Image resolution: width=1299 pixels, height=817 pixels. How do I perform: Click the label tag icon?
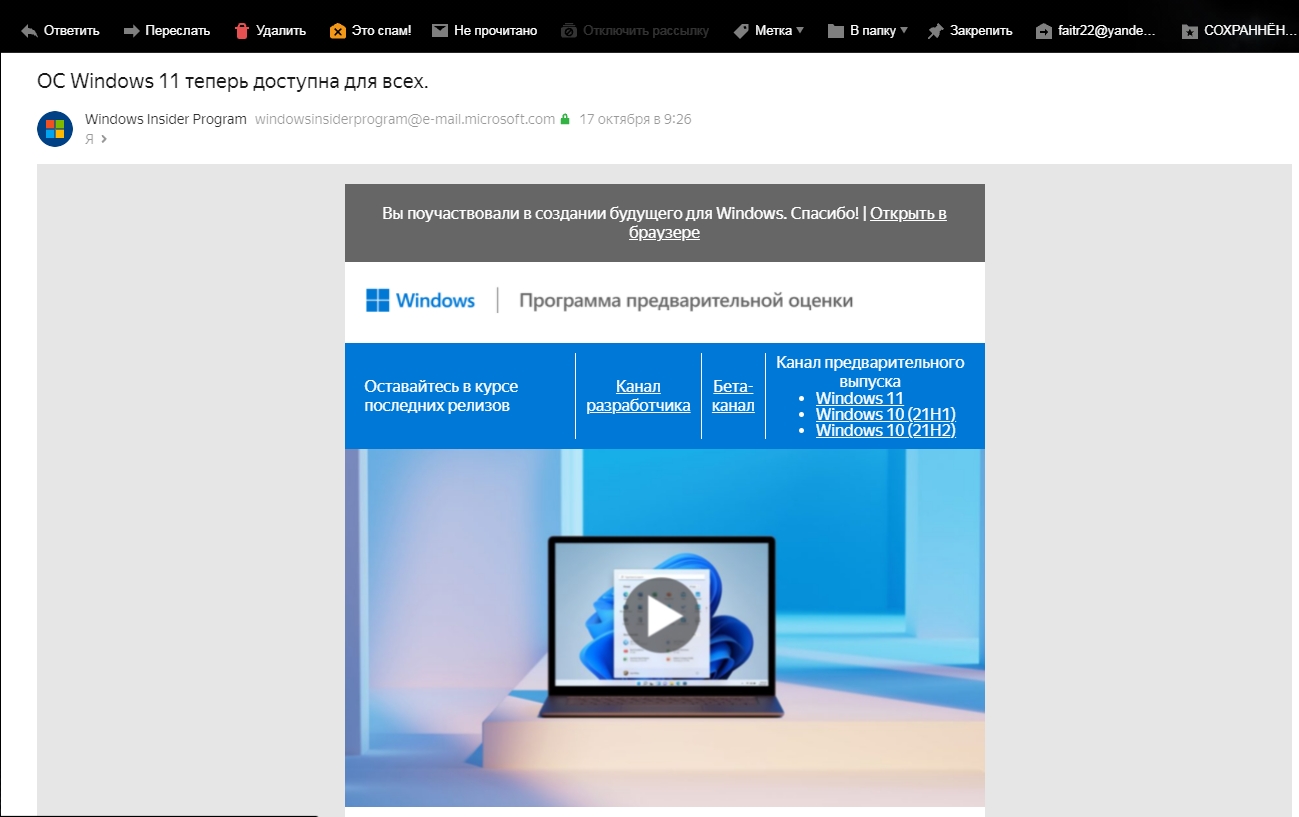741,31
